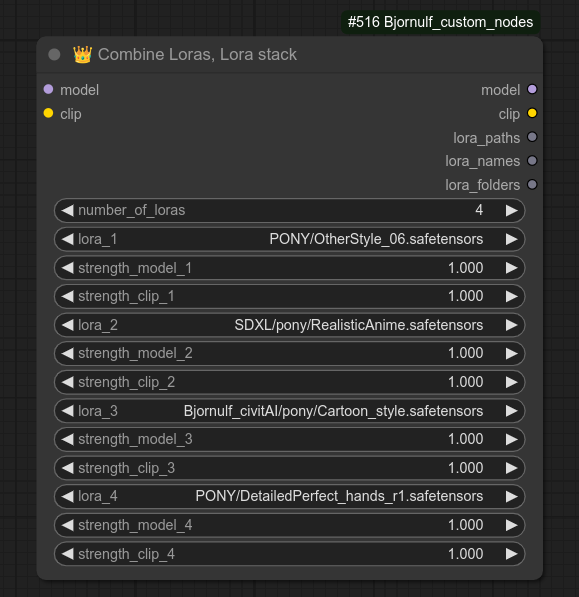Click the number_of_loras value 4
Screen dimensions: 579x597
[x=479, y=210]
